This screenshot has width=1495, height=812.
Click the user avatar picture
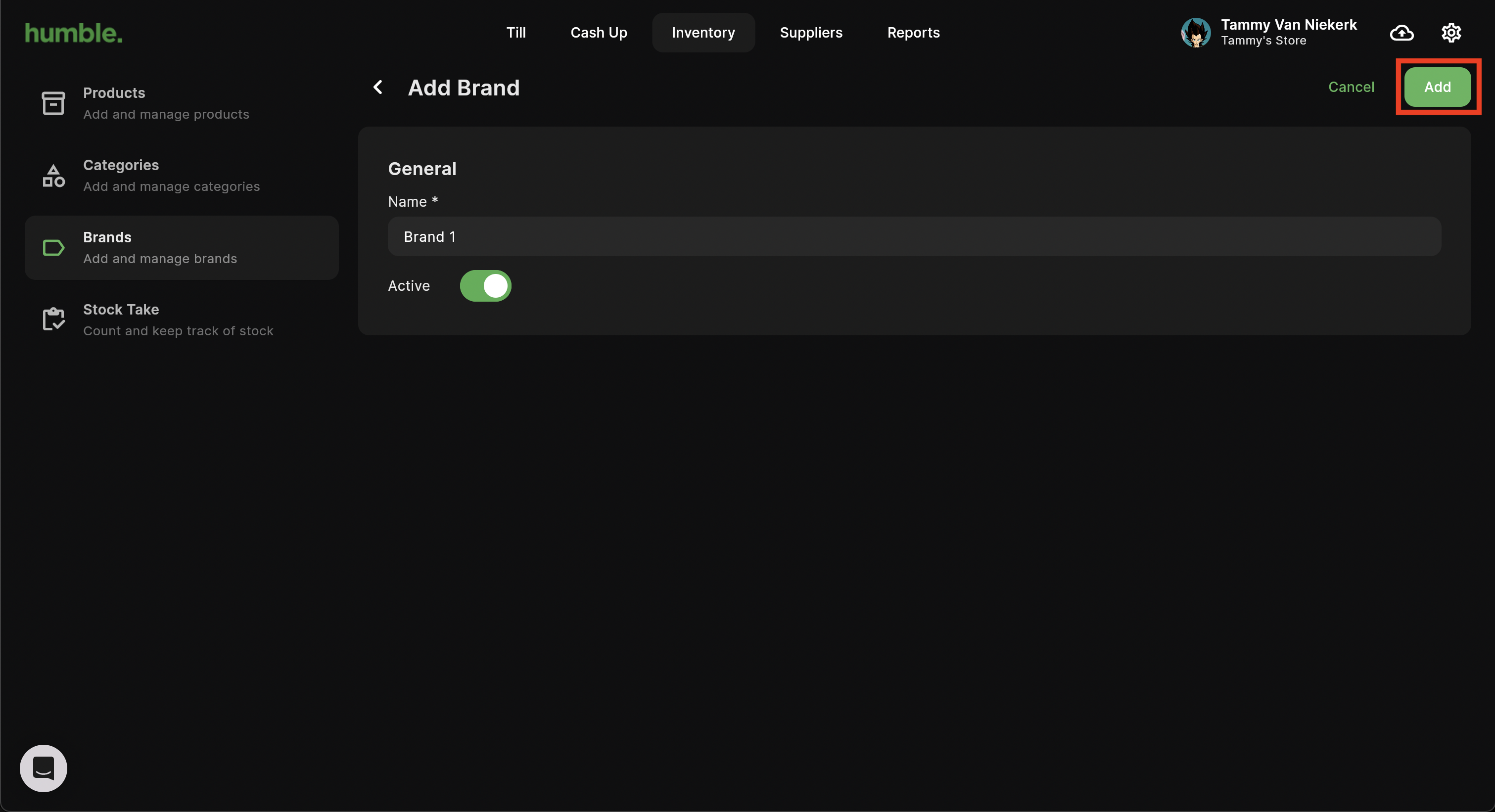1196,33
